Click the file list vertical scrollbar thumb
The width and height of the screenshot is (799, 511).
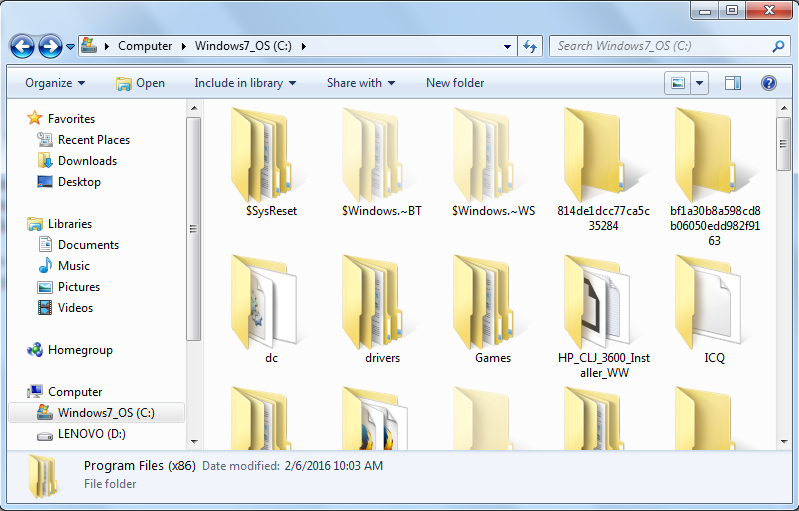click(784, 144)
